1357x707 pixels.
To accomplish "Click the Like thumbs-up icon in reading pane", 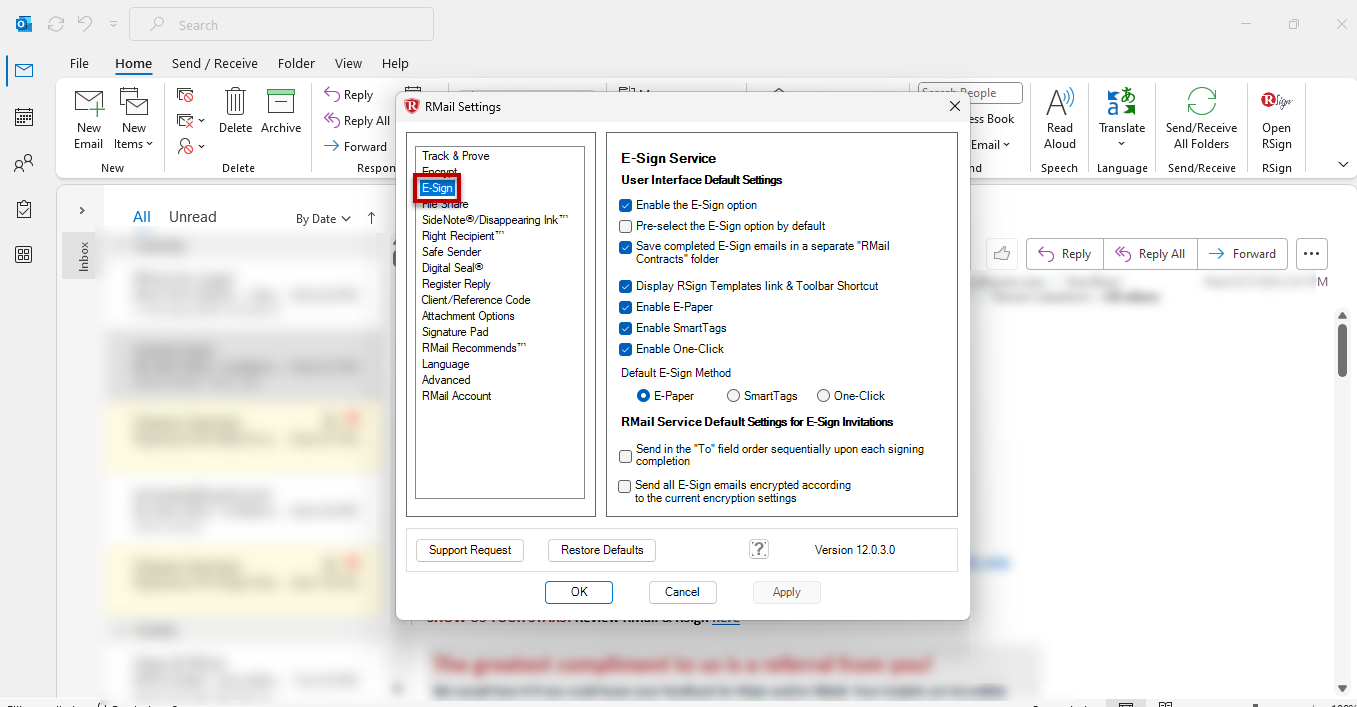I will 1002,254.
